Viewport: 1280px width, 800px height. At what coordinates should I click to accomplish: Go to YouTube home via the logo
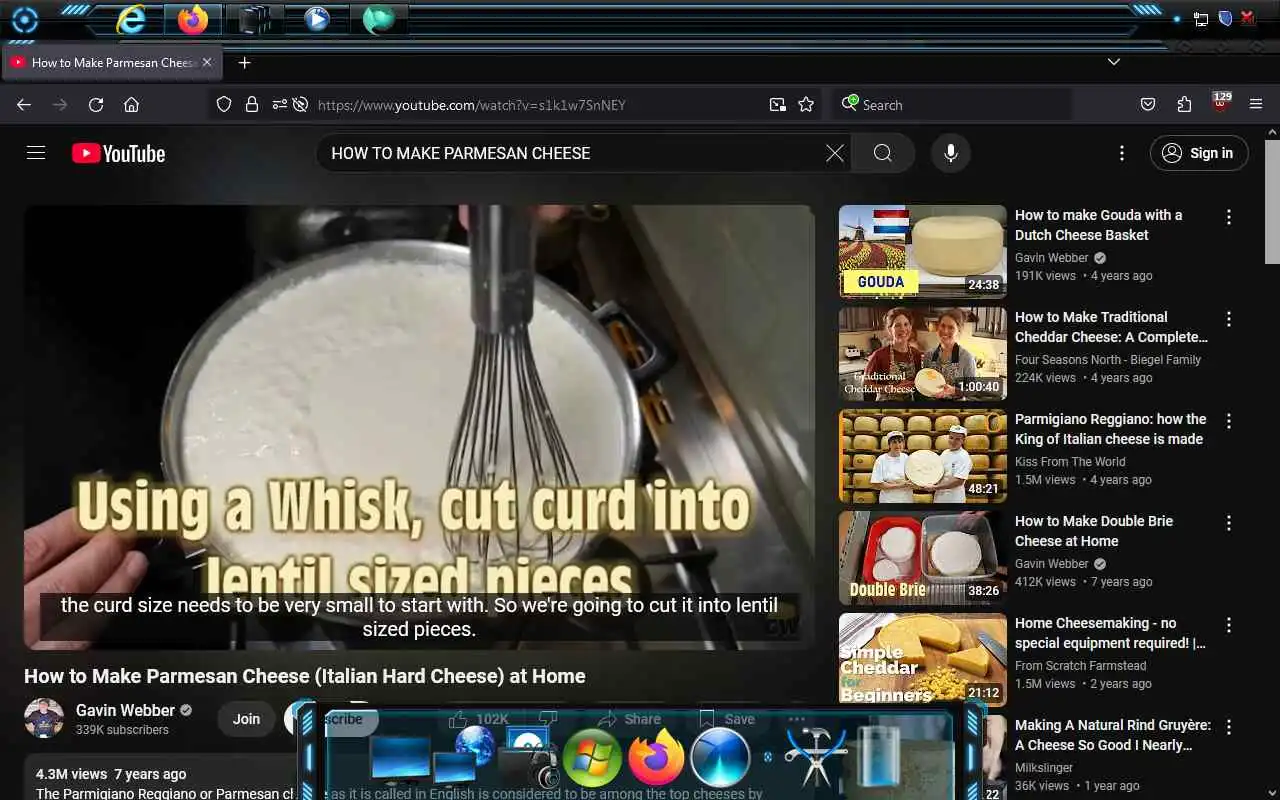click(118, 153)
